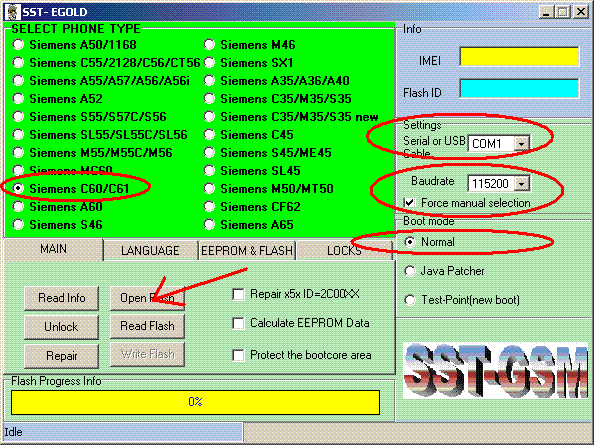This screenshot has height=445, width=594.
Task: Select Siemens A52 radio button
Action: click(18, 98)
